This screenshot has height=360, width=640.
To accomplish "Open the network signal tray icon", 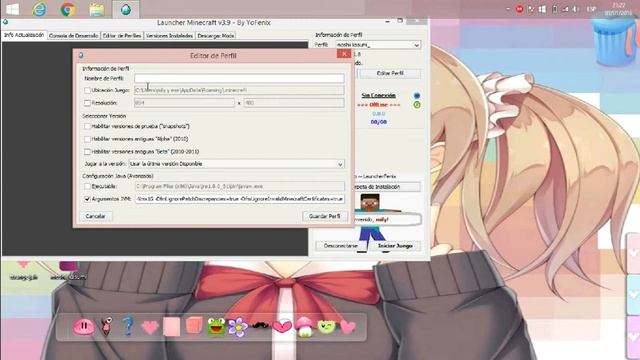I will coord(565,9).
